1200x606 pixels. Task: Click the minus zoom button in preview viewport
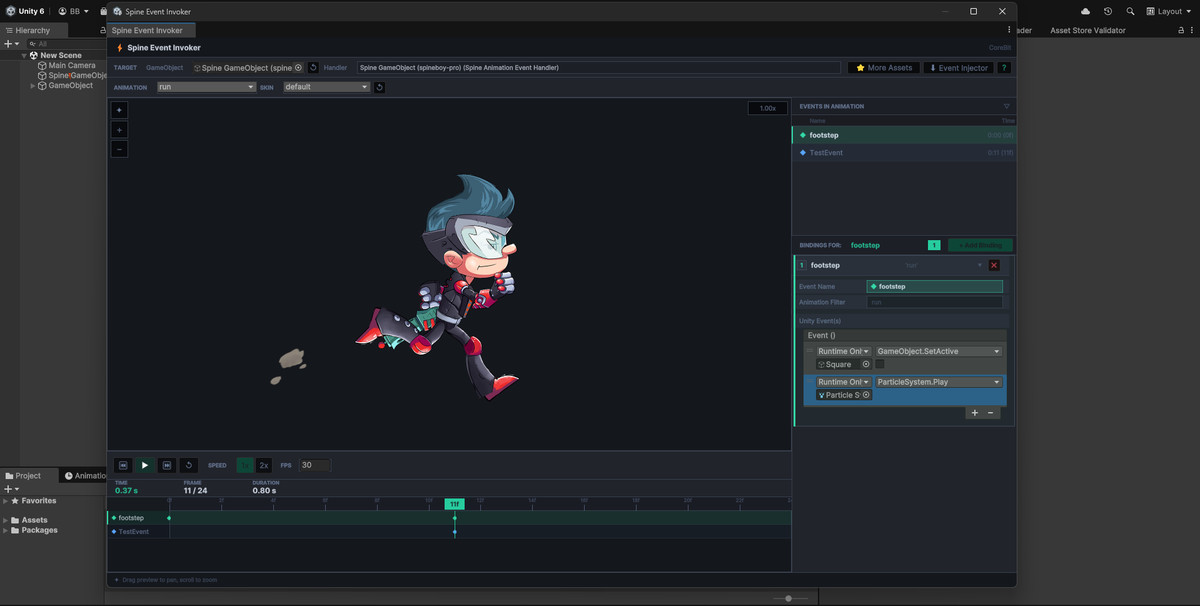[119, 149]
